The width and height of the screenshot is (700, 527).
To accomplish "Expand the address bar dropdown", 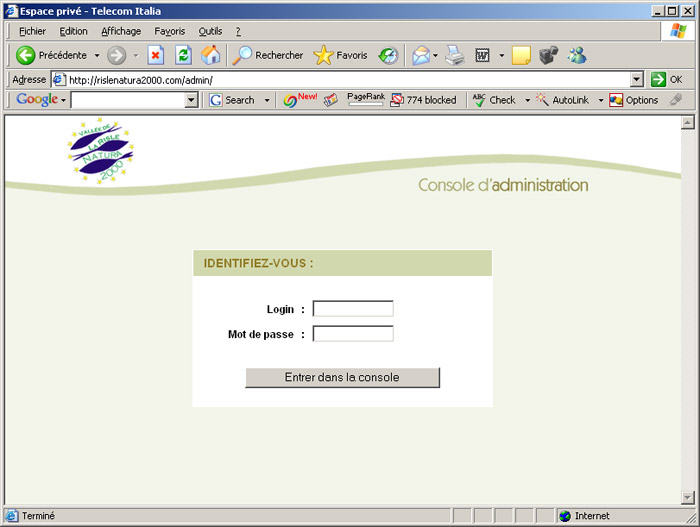I will (637, 80).
